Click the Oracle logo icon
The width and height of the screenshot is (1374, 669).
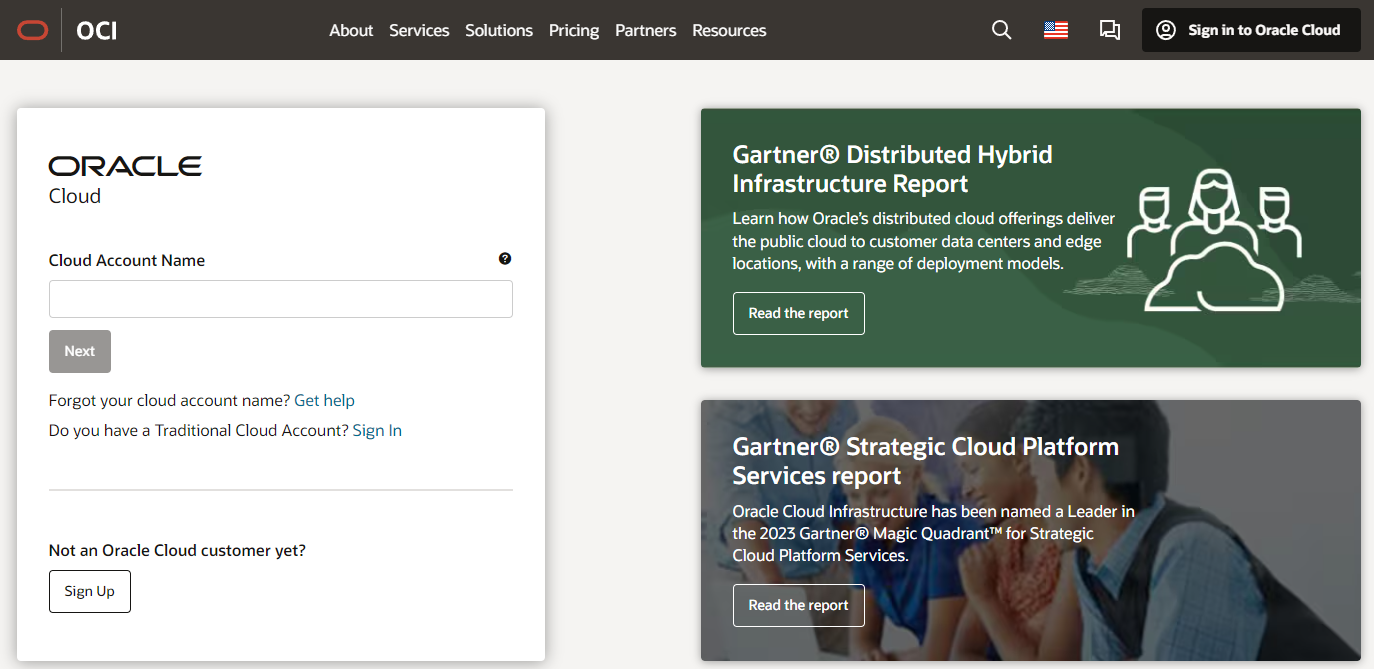point(32,30)
